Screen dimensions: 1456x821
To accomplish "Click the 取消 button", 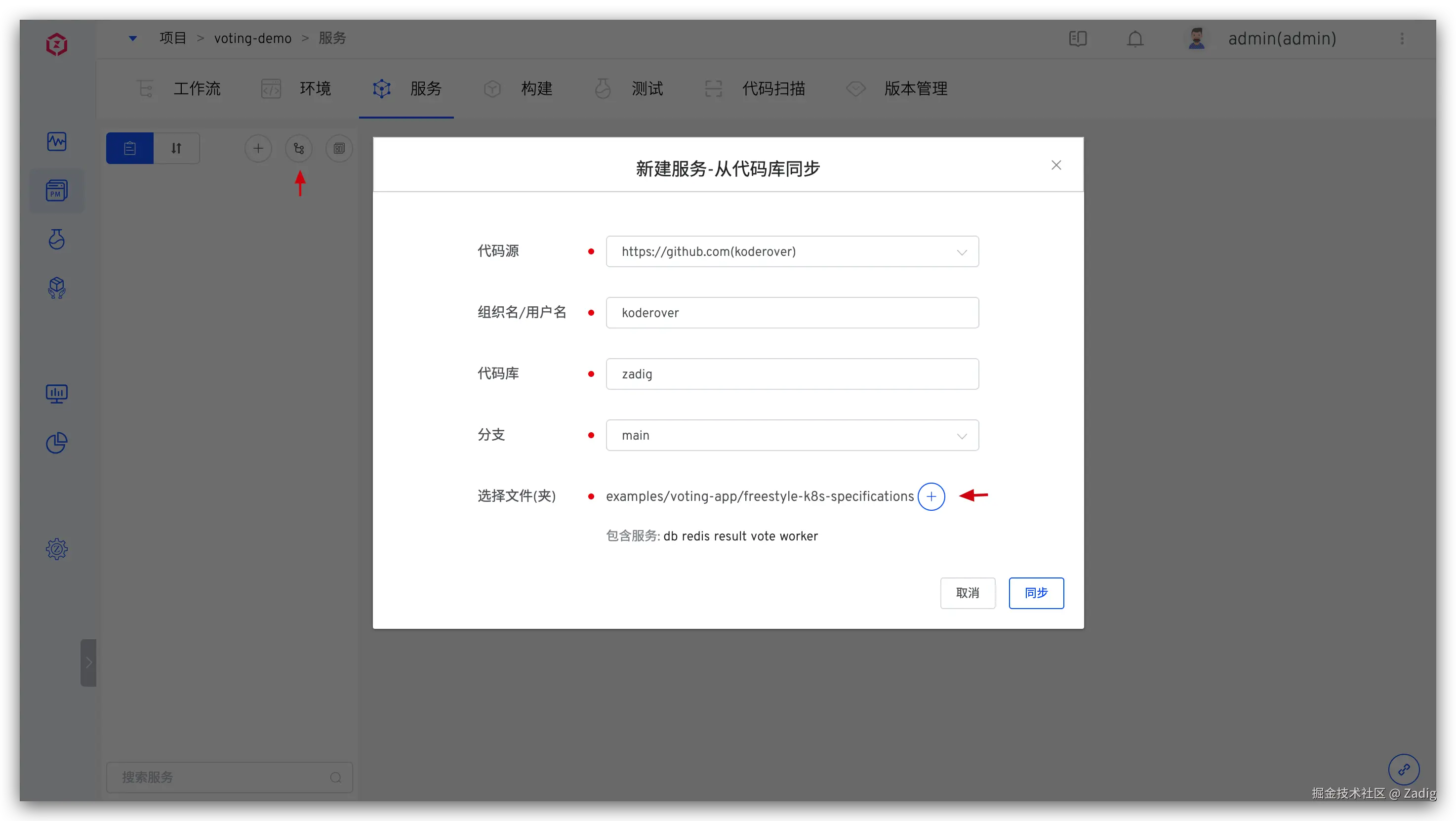I will pos(967,593).
